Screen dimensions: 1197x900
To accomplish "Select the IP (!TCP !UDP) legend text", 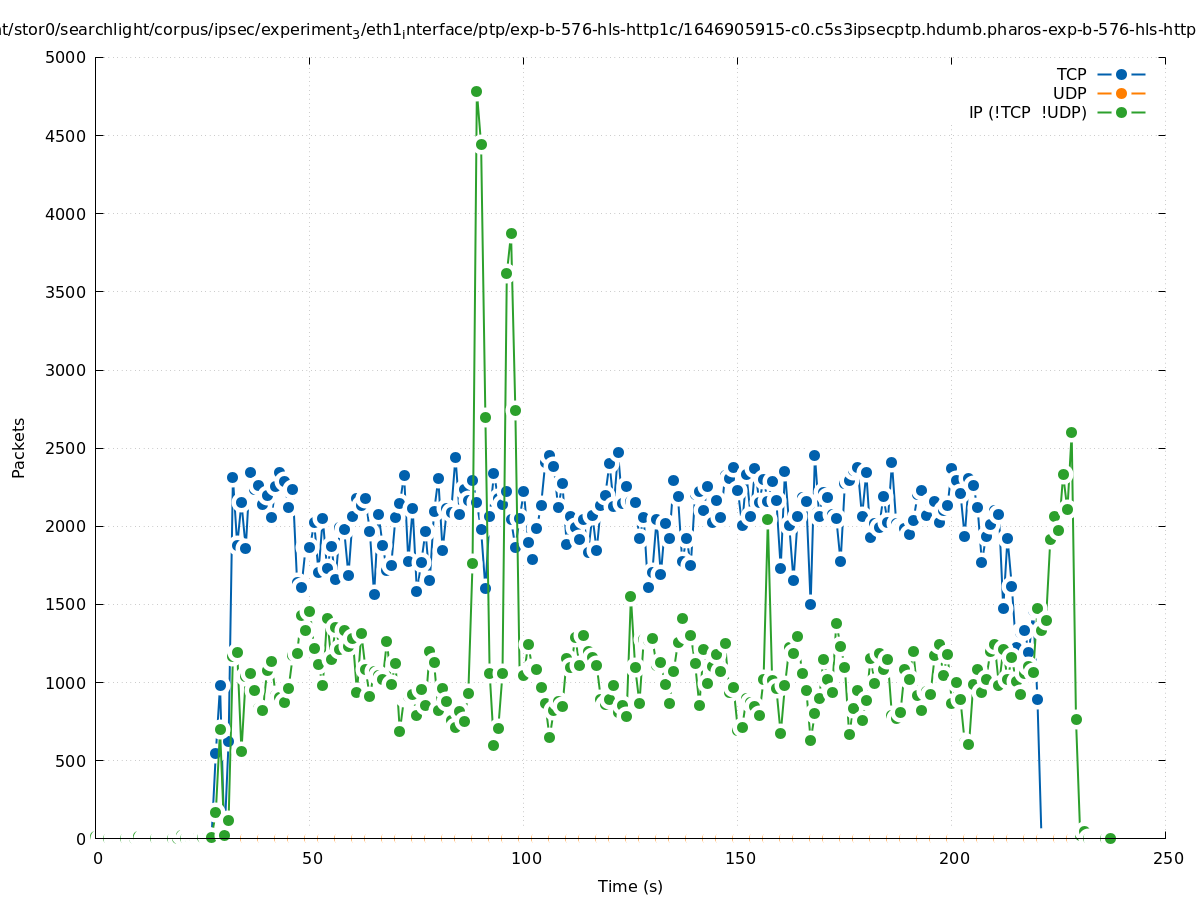I will 1027,113.
